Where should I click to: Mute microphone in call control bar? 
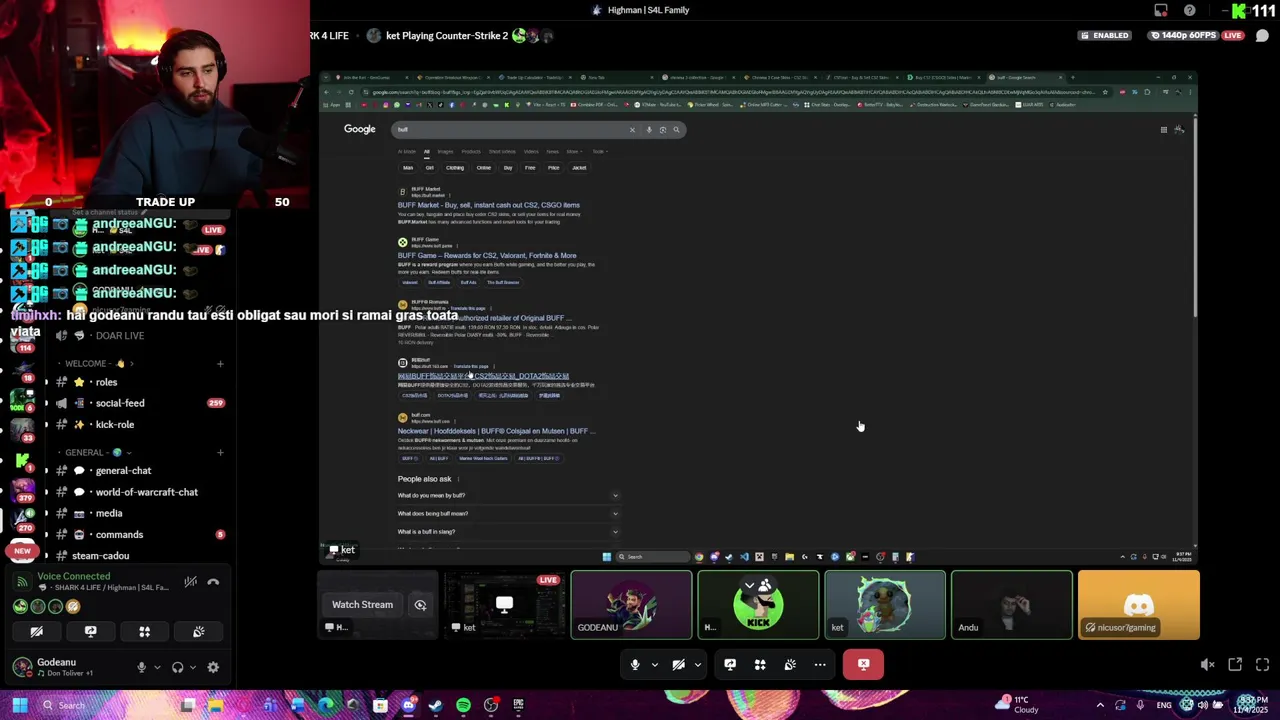635,664
